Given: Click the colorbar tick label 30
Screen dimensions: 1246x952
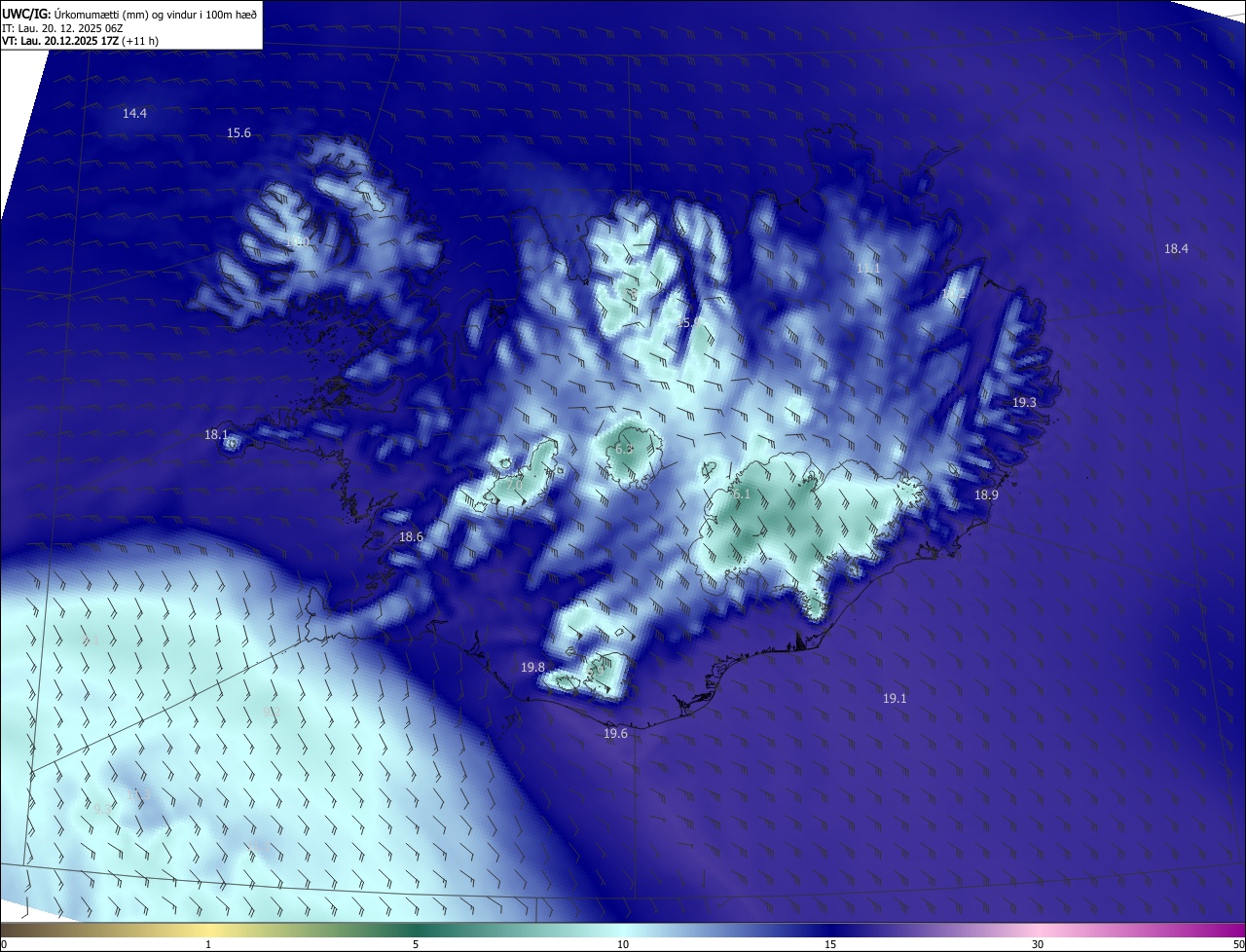Looking at the screenshot, I should (x=1038, y=945).
